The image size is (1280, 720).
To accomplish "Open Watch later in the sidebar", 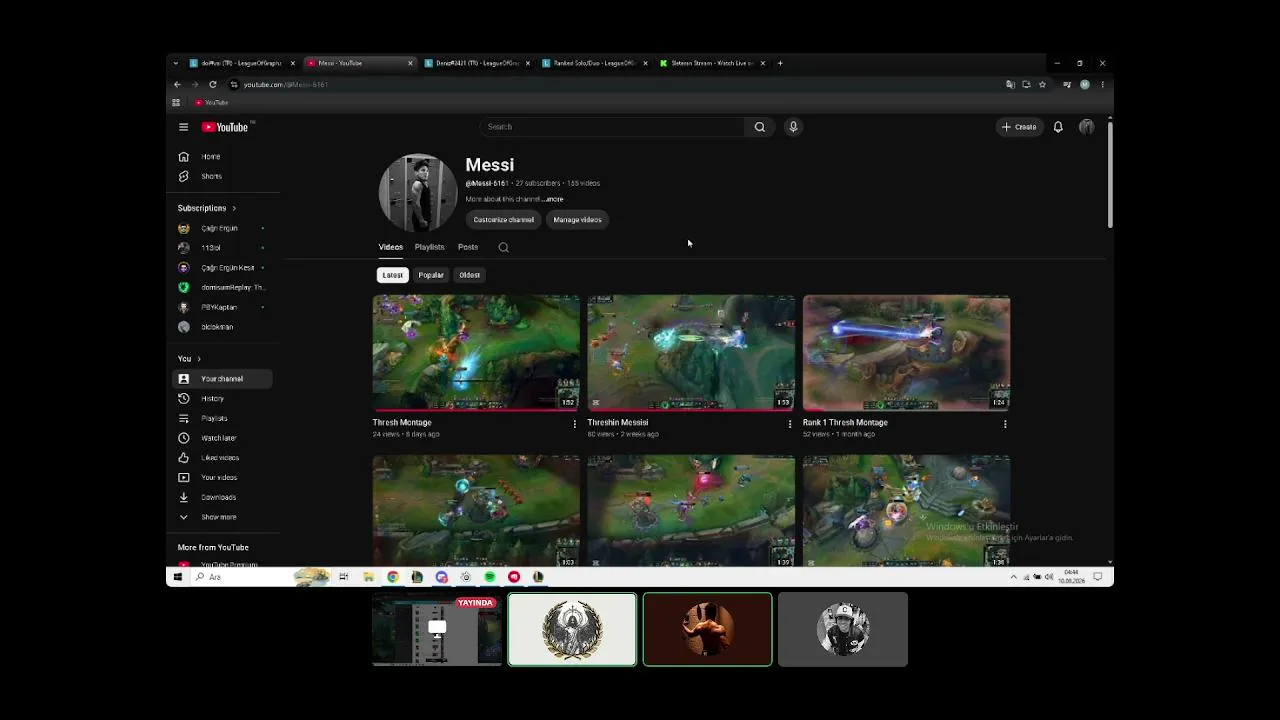I will click(218, 438).
